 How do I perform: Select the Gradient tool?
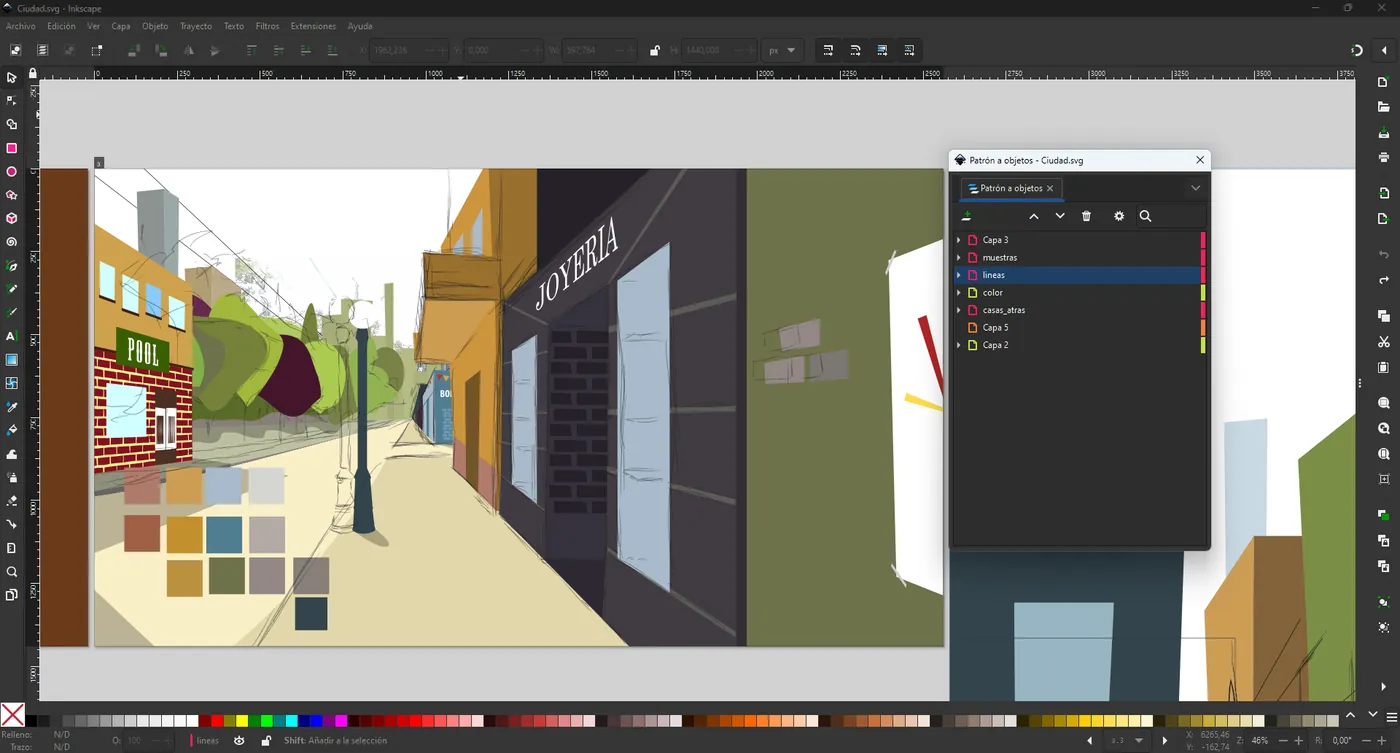point(12,360)
